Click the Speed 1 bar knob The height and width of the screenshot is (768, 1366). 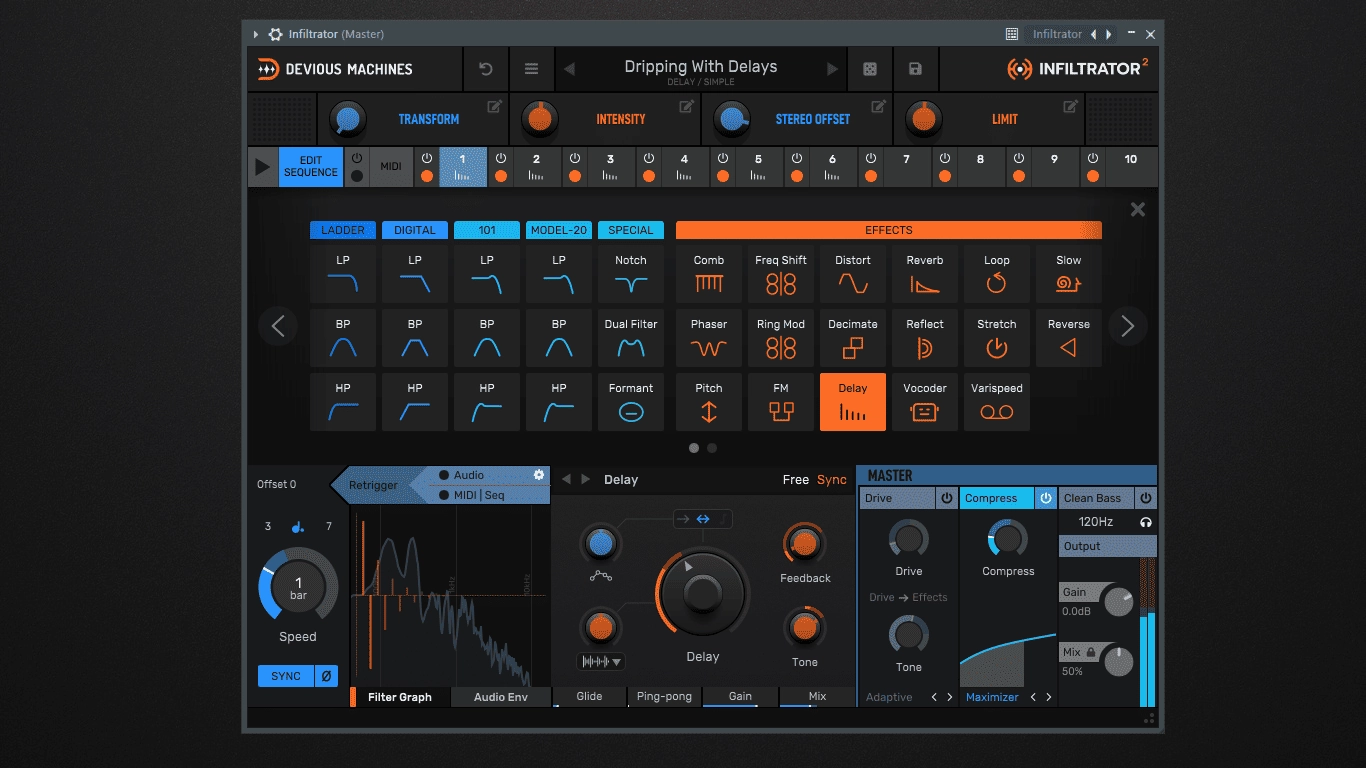[x=298, y=587]
